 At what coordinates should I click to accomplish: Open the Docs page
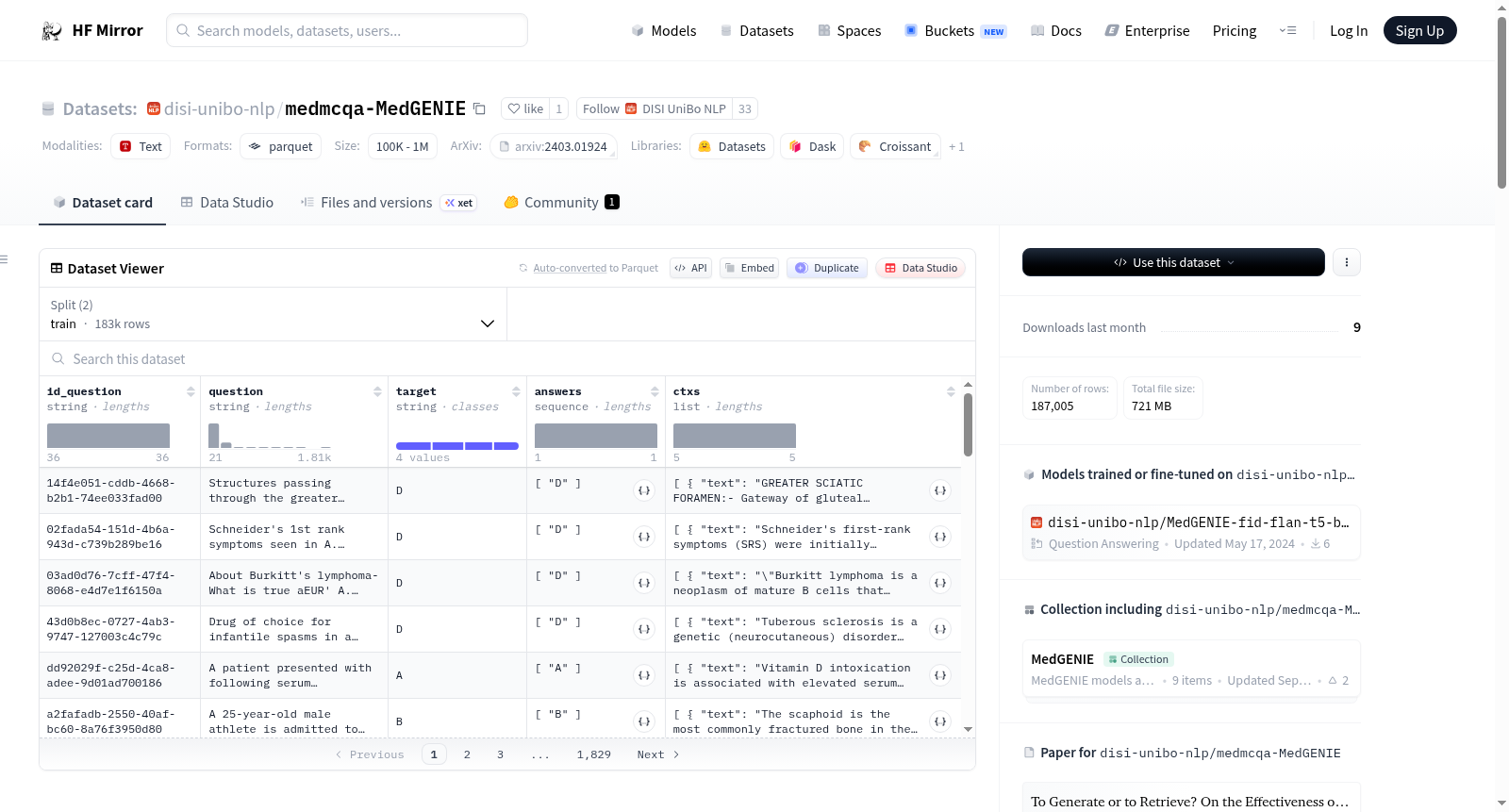tap(1056, 31)
